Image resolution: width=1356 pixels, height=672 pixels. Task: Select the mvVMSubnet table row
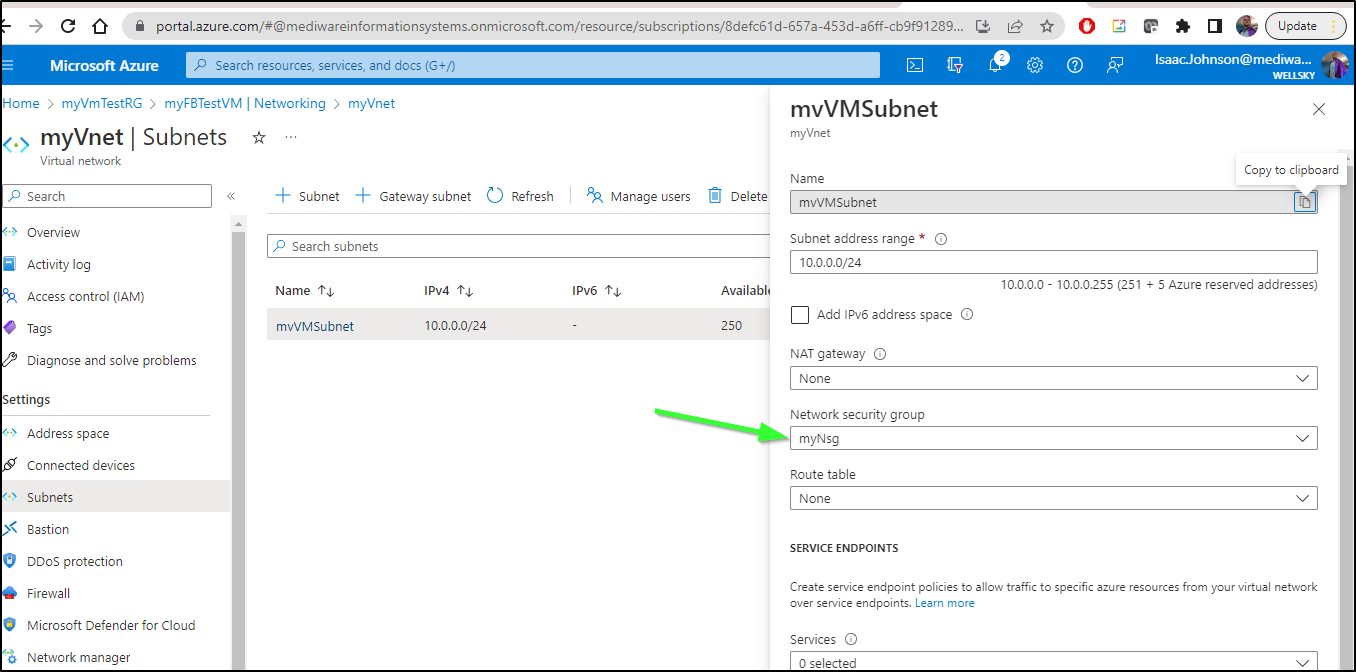(x=518, y=325)
